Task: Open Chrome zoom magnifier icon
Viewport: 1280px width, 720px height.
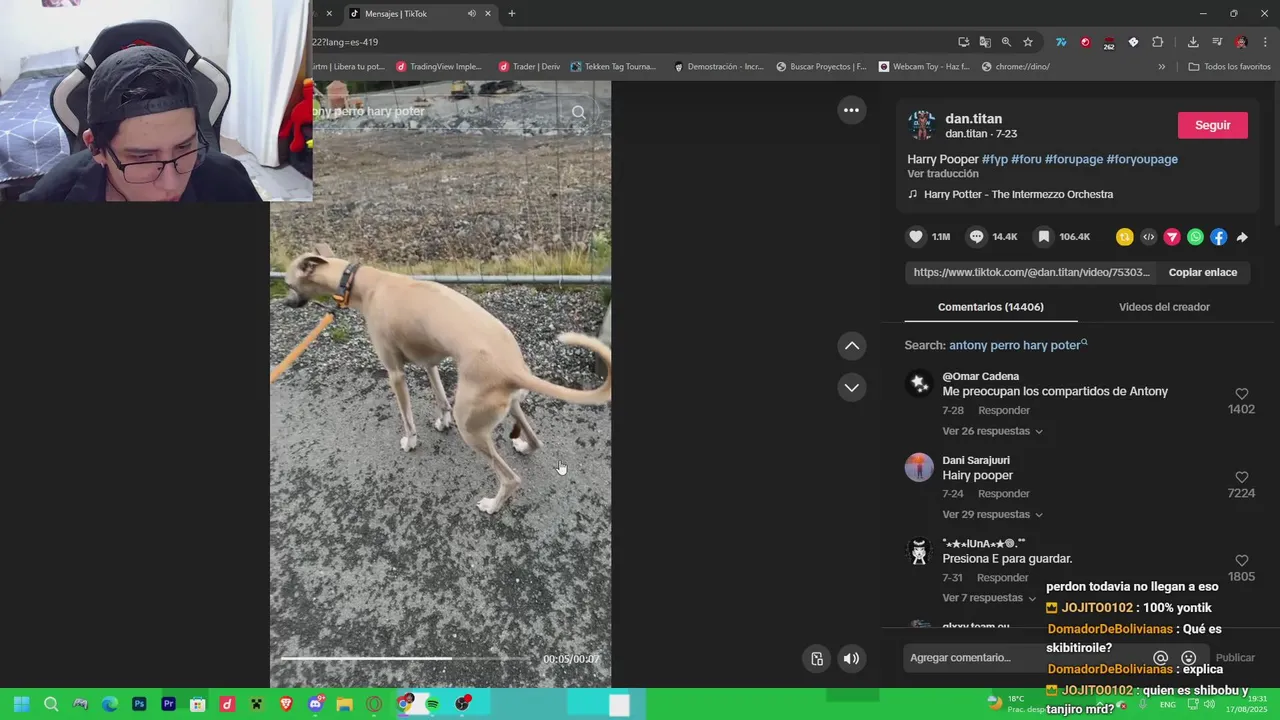Action: tap(1006, 42)
